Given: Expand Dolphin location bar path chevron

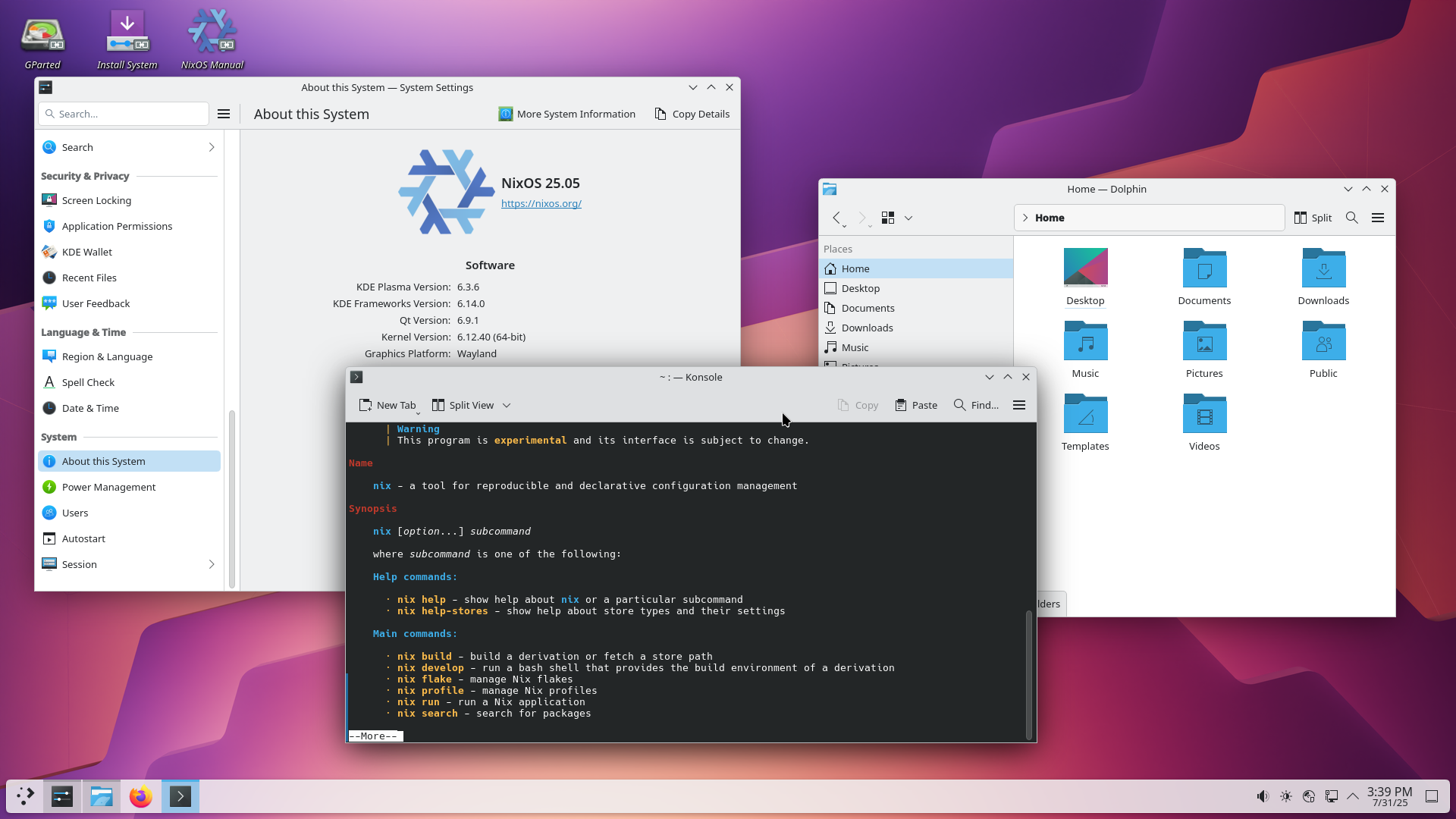Looking at the screenshot, I should coord(1025,218).
